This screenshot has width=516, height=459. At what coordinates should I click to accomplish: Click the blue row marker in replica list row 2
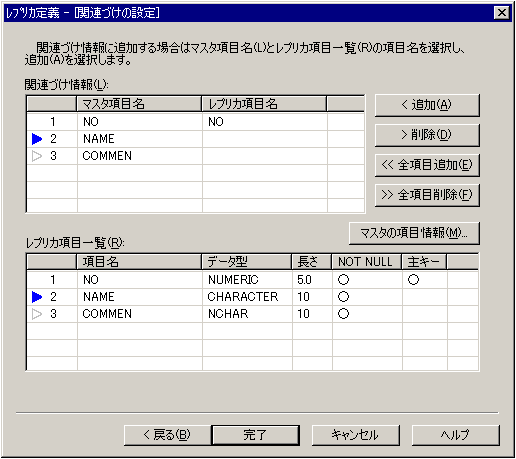(x=37, y=297)
